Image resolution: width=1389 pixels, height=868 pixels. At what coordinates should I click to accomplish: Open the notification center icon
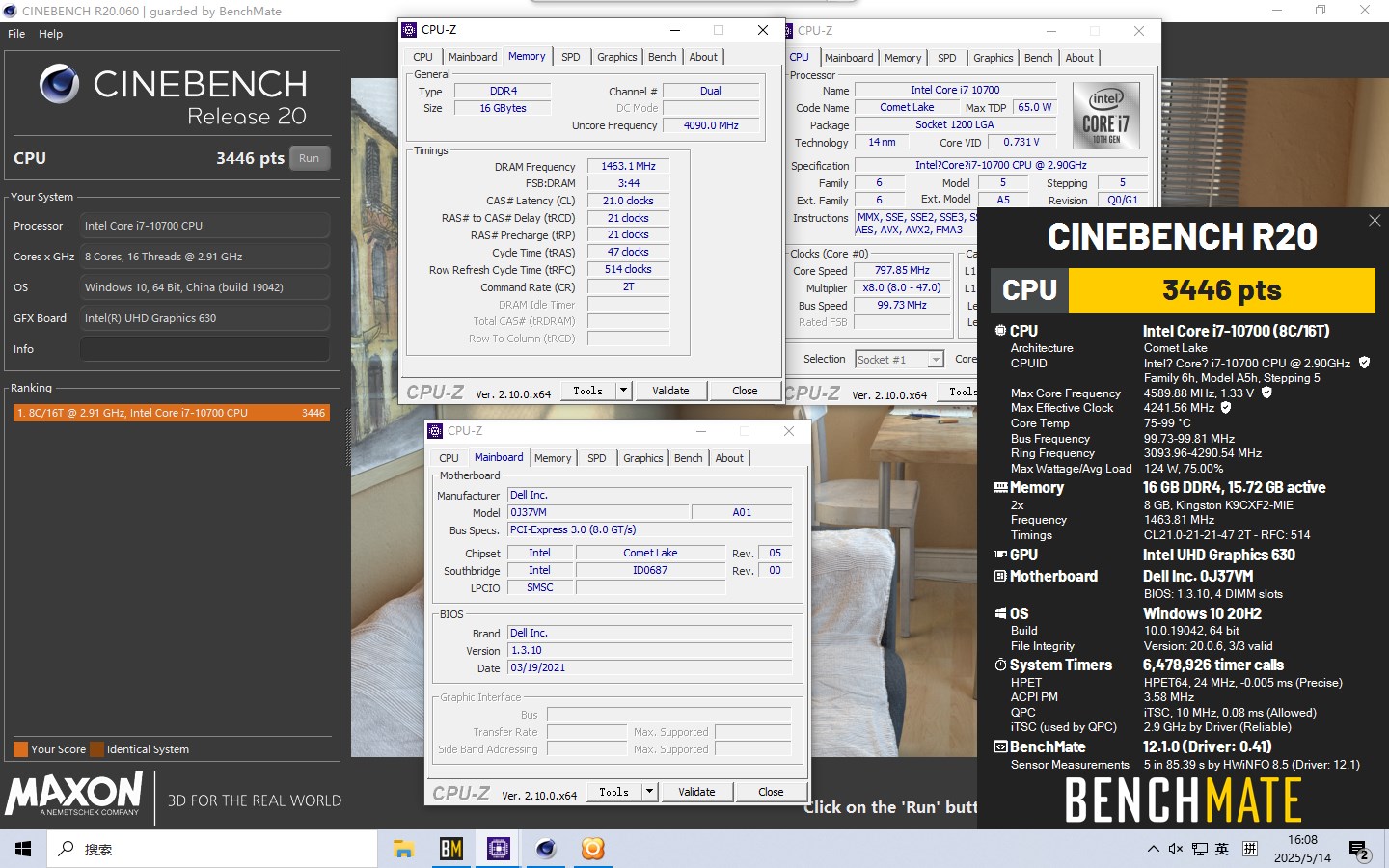point(1360,850)
